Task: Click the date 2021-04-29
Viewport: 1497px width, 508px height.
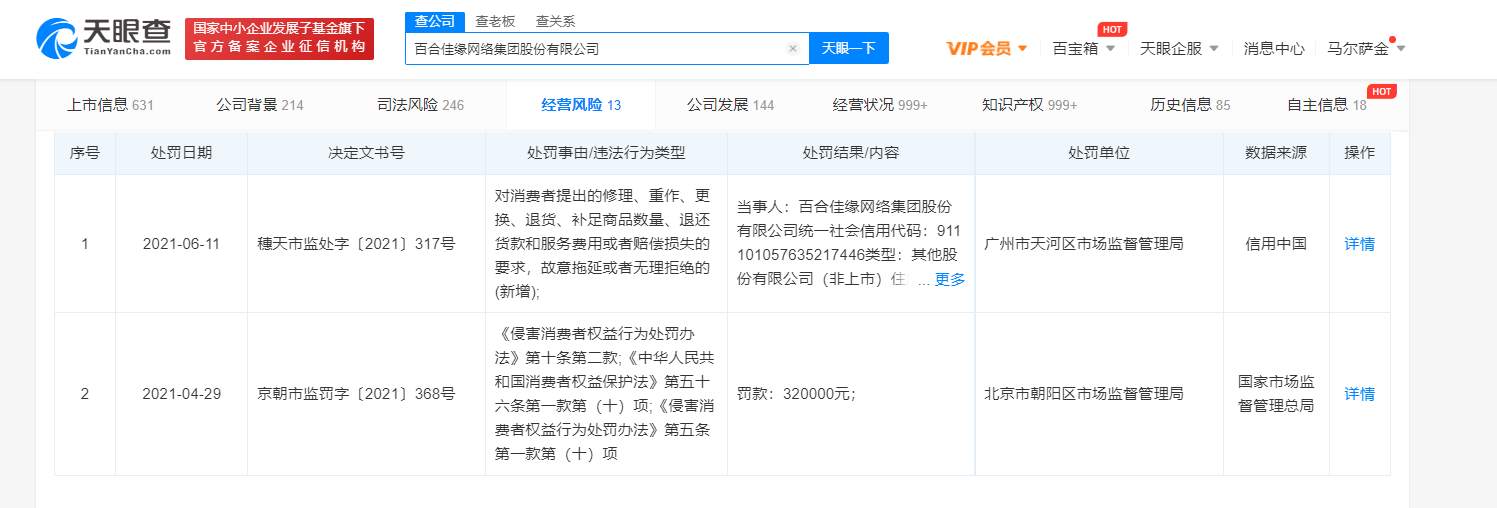Action: (x=181, y=394)
